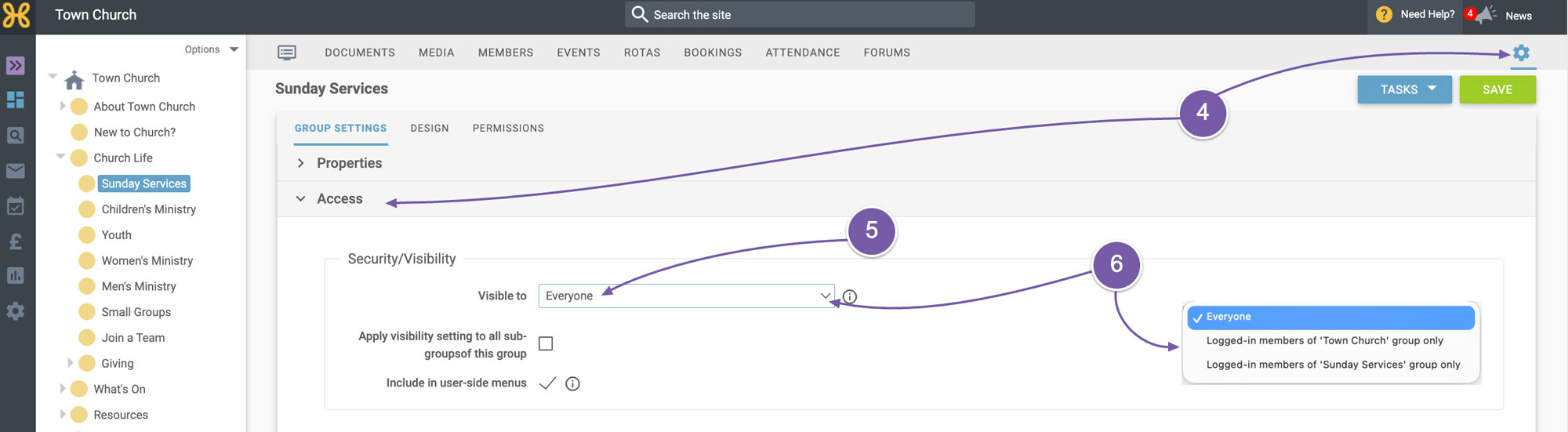Open the Events menu
The width and height of the screenshot is (1568, 432).
pyautogui.click(x=579, y=53)
